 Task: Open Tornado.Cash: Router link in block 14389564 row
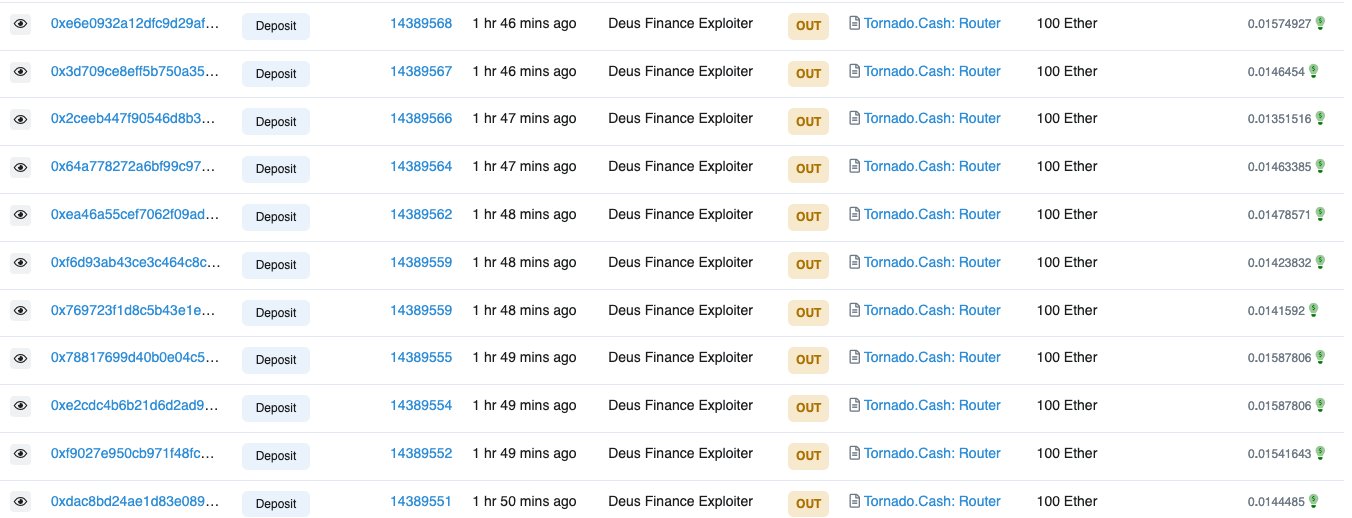(932, 166)
